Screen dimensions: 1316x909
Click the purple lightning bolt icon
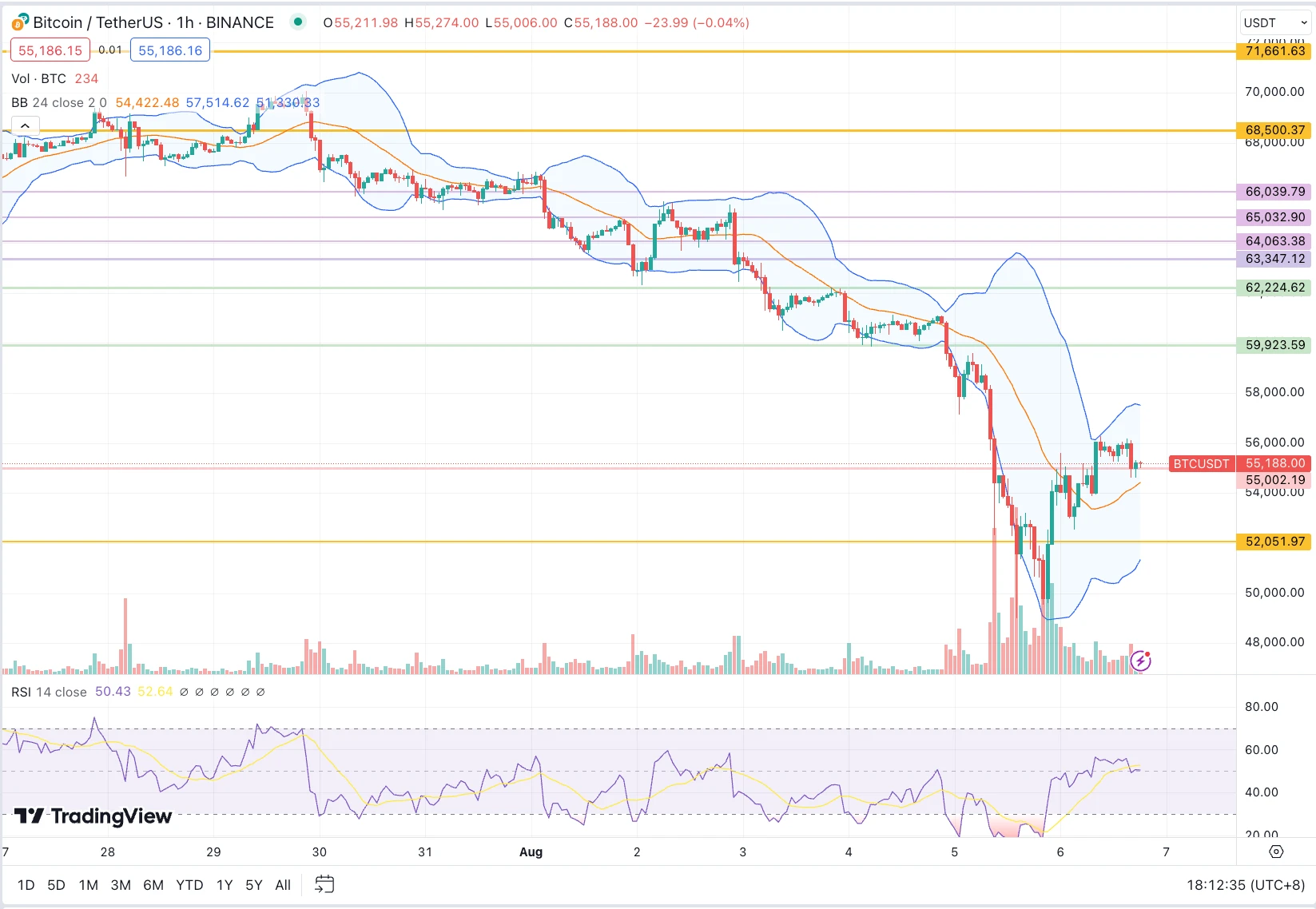[x=1140, y=661]
